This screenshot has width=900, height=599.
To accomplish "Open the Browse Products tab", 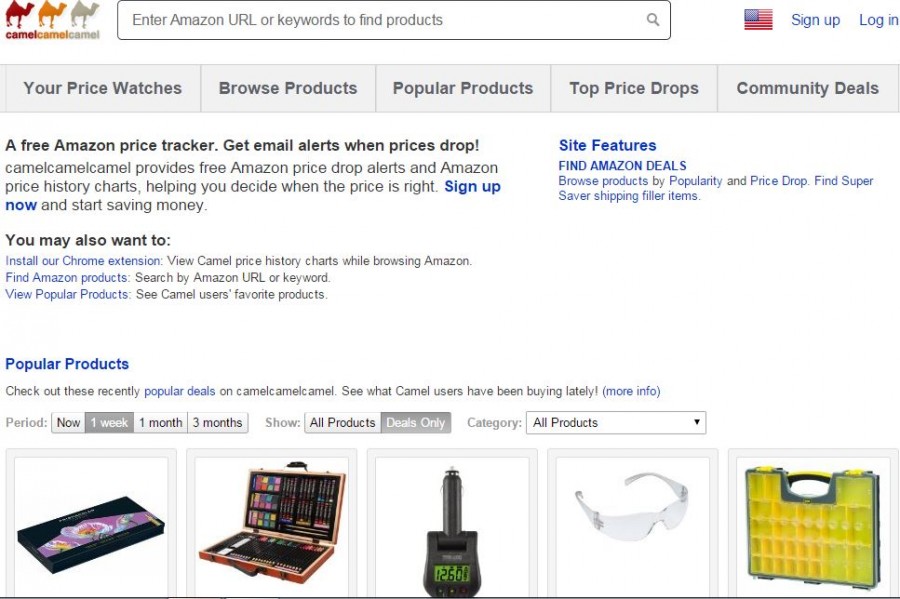I will tap(288, 88).
